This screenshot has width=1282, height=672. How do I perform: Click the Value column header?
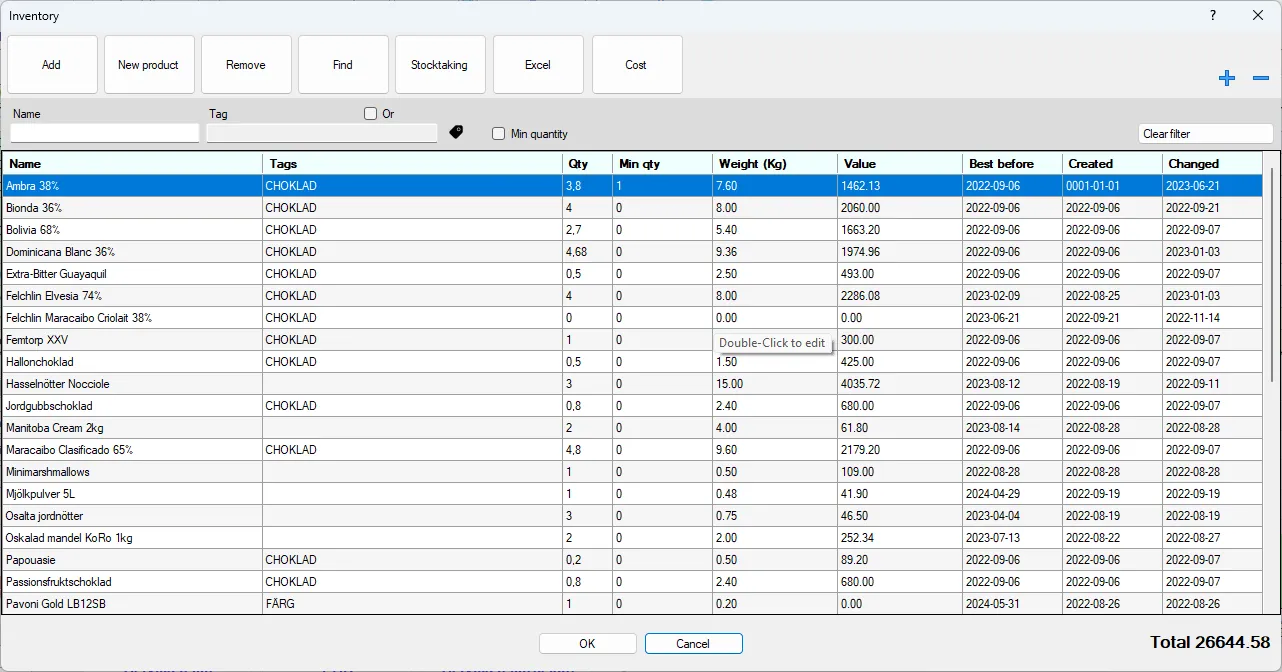coord(900,164)
